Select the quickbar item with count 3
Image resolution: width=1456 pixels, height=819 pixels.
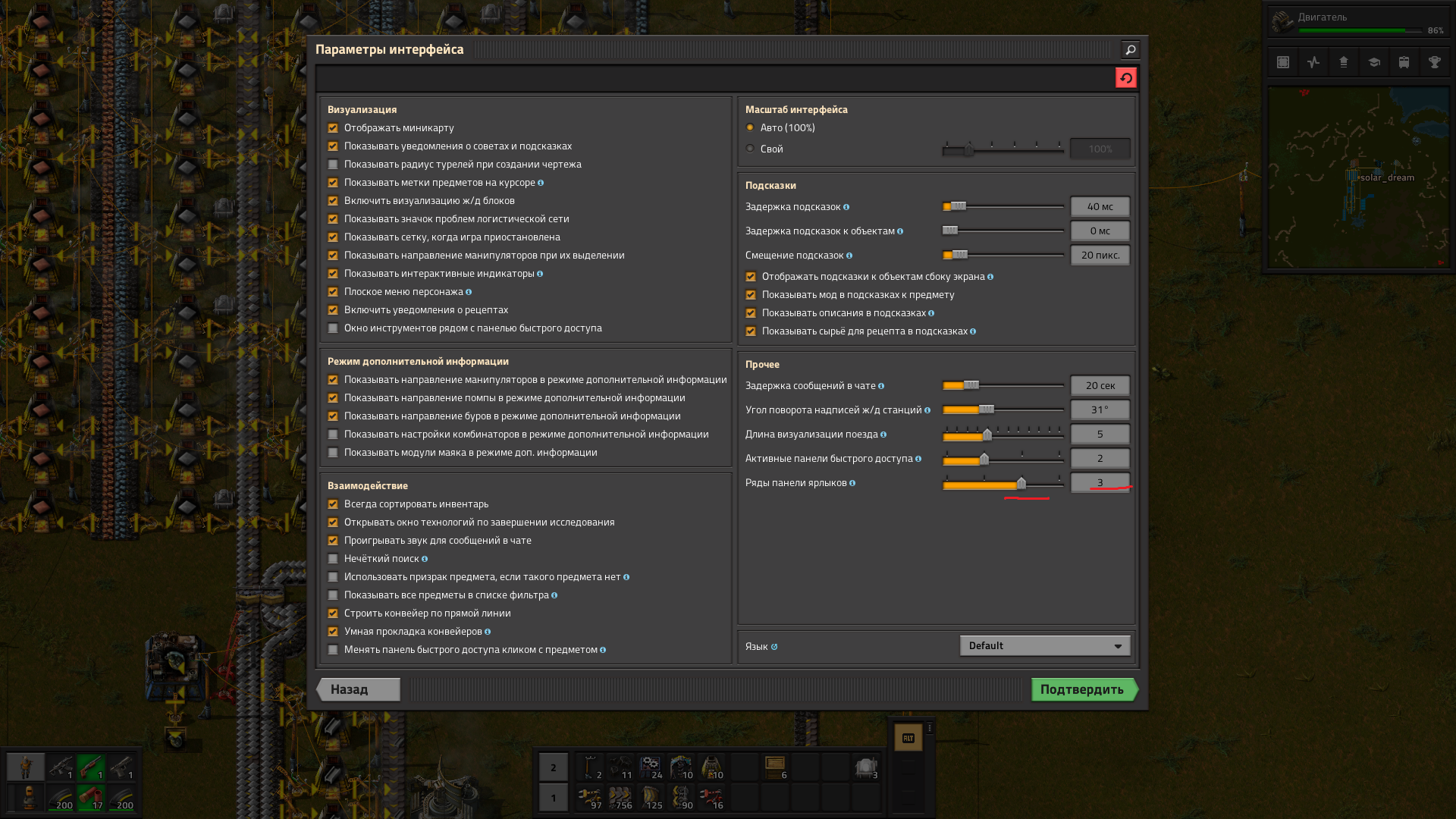click(866, 767)
